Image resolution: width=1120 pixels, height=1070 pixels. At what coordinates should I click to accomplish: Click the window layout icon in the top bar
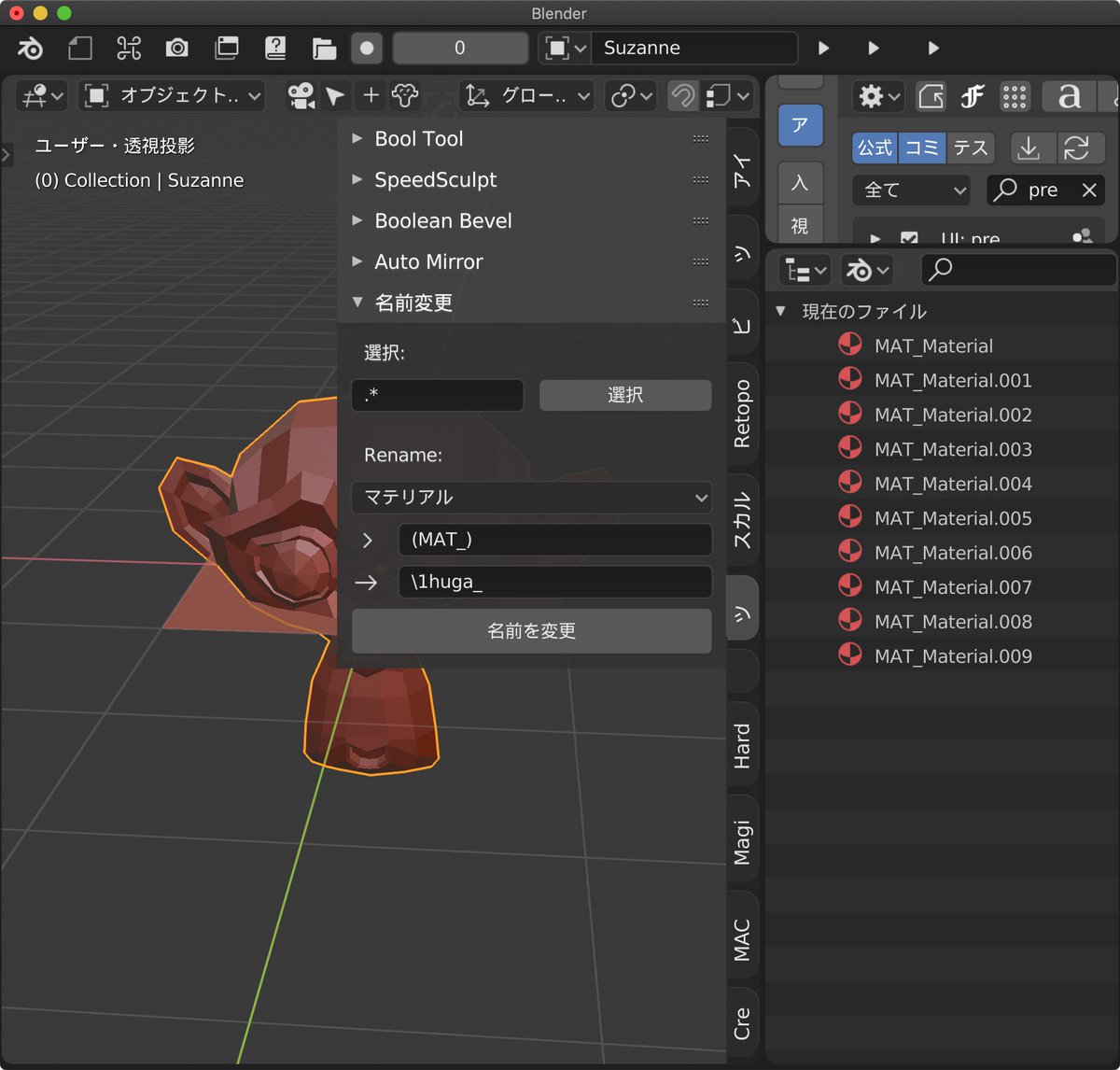pos(226,48)
